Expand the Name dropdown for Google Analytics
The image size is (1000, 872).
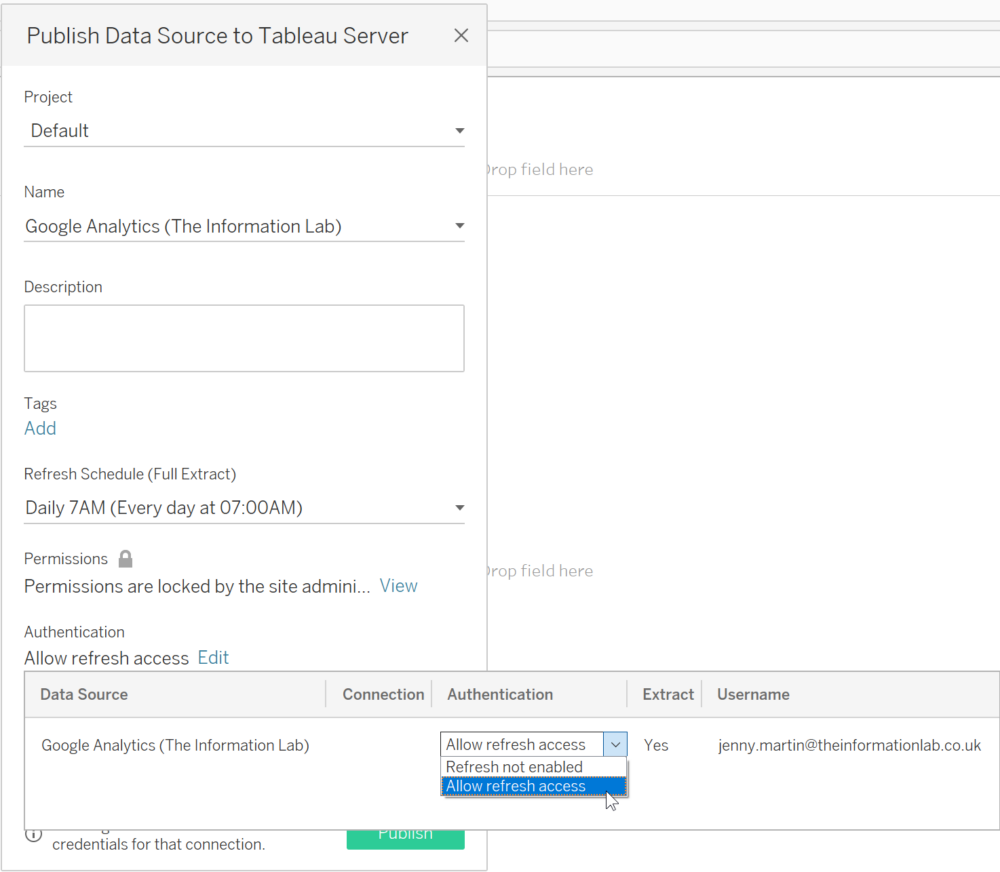pos(244,226)
